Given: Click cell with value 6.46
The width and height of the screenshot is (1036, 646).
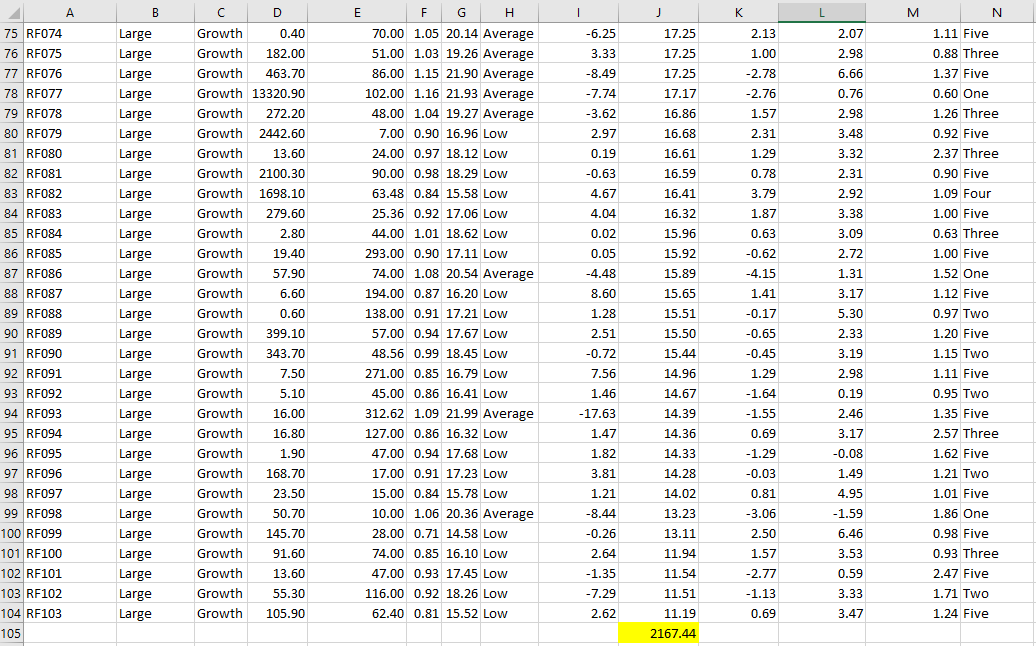Looking at the screenshot, I should point(822,533).
